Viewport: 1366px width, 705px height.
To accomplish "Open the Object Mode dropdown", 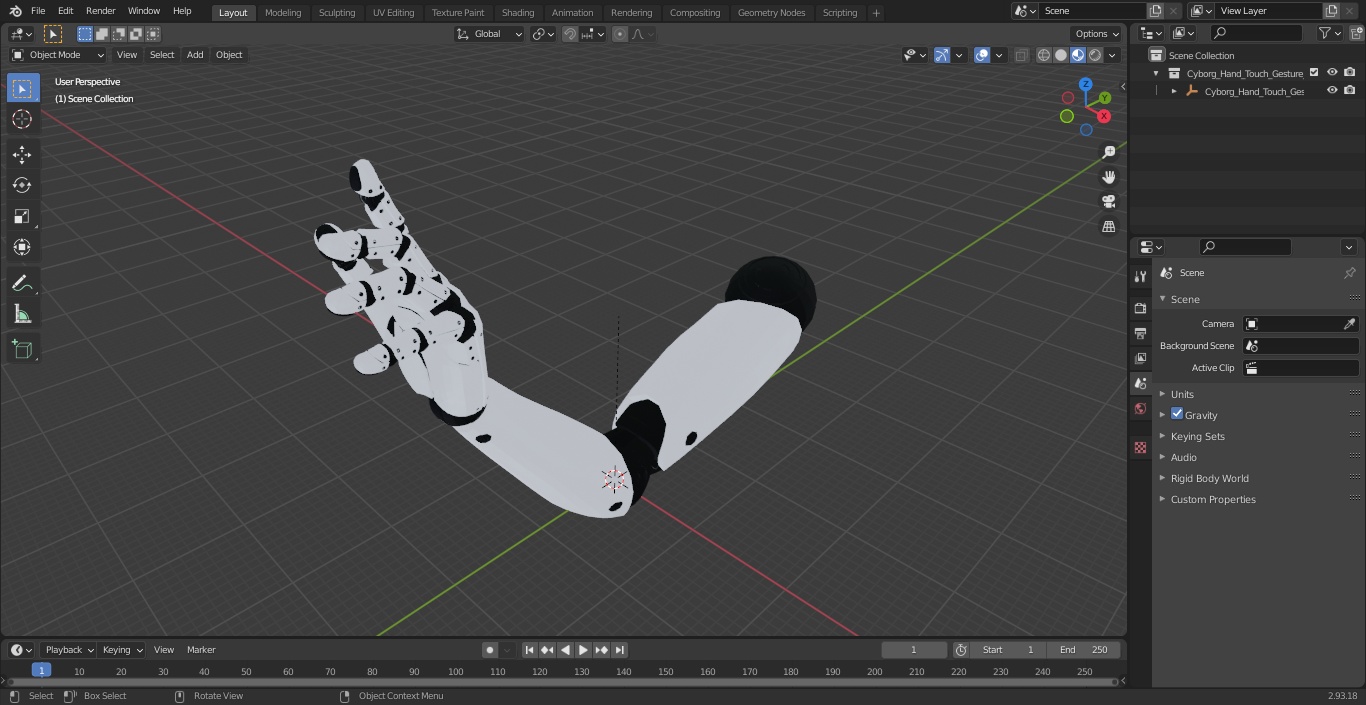I will point(58,55).
